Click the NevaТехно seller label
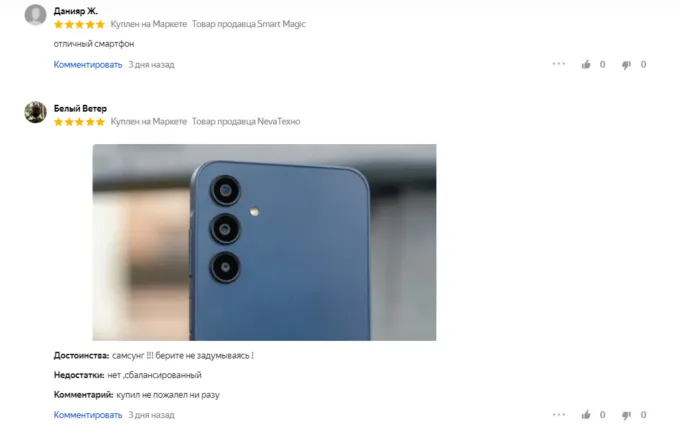The height and width of the screenshot is (441, 680). coord(246,121)
